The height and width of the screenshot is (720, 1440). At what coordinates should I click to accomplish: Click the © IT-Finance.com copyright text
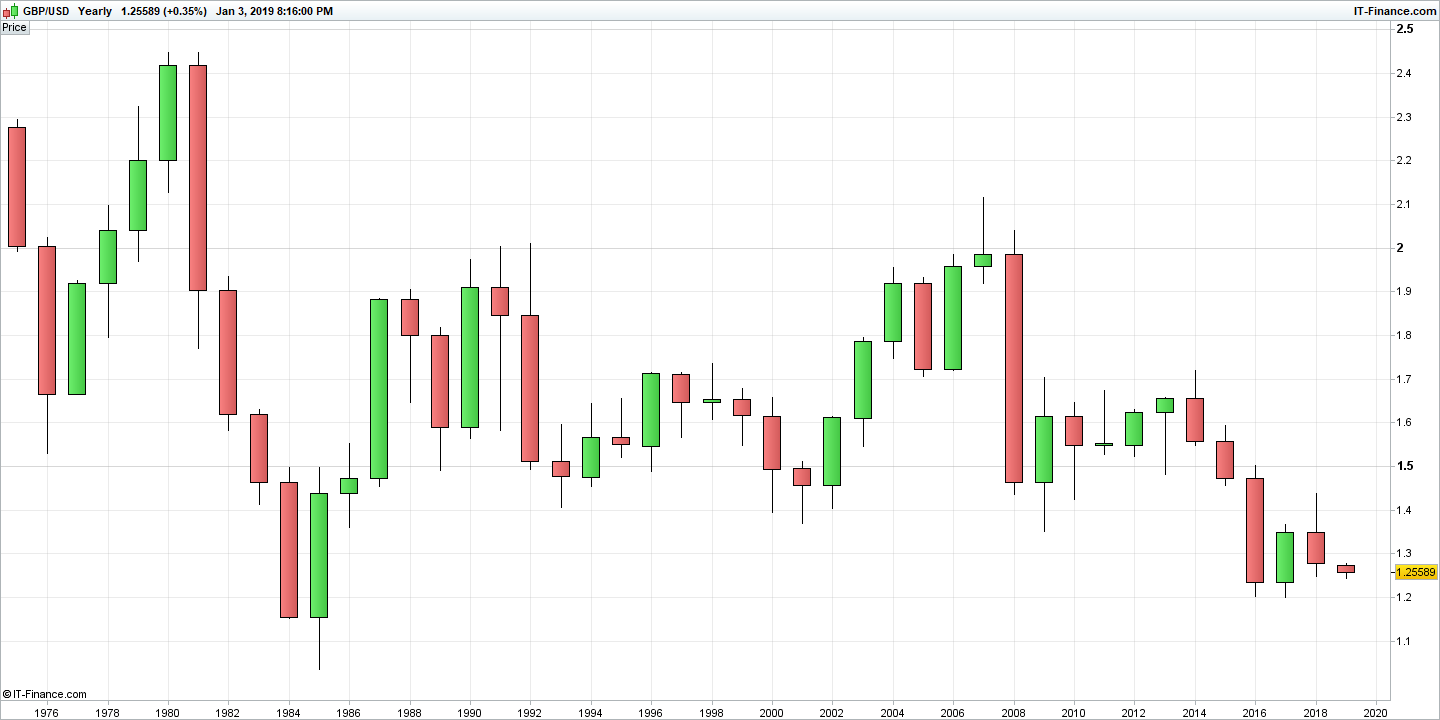tap(45, 694)
